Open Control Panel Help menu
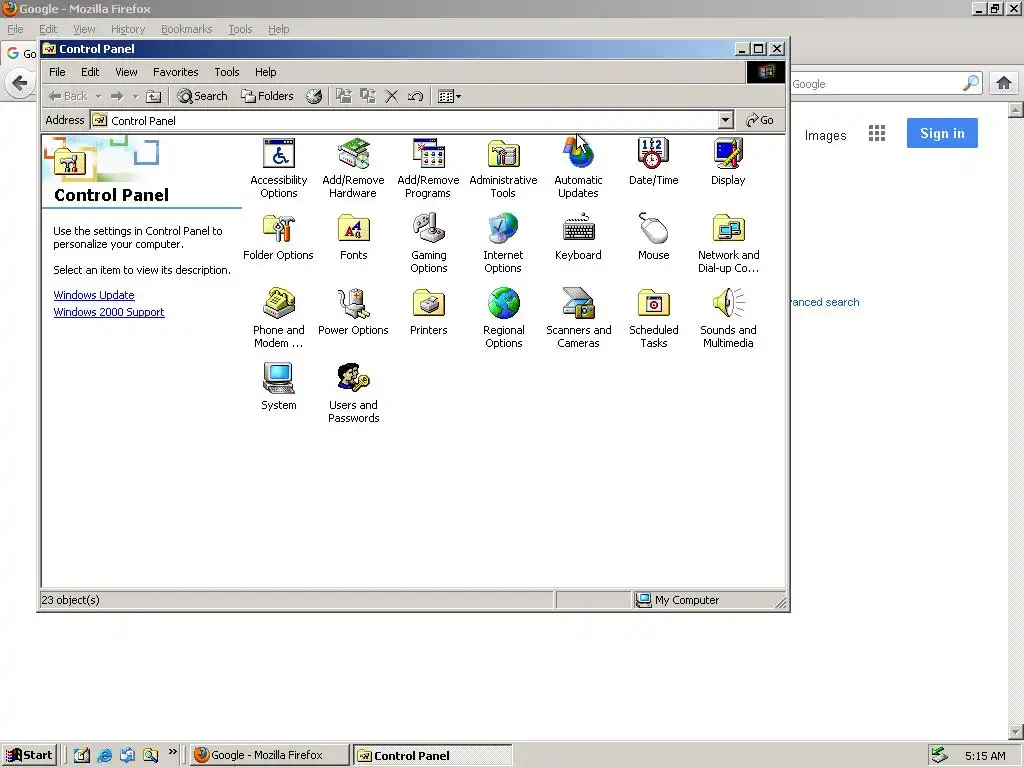Viewport: 1024px width, 768px height. tap(266, 72)
